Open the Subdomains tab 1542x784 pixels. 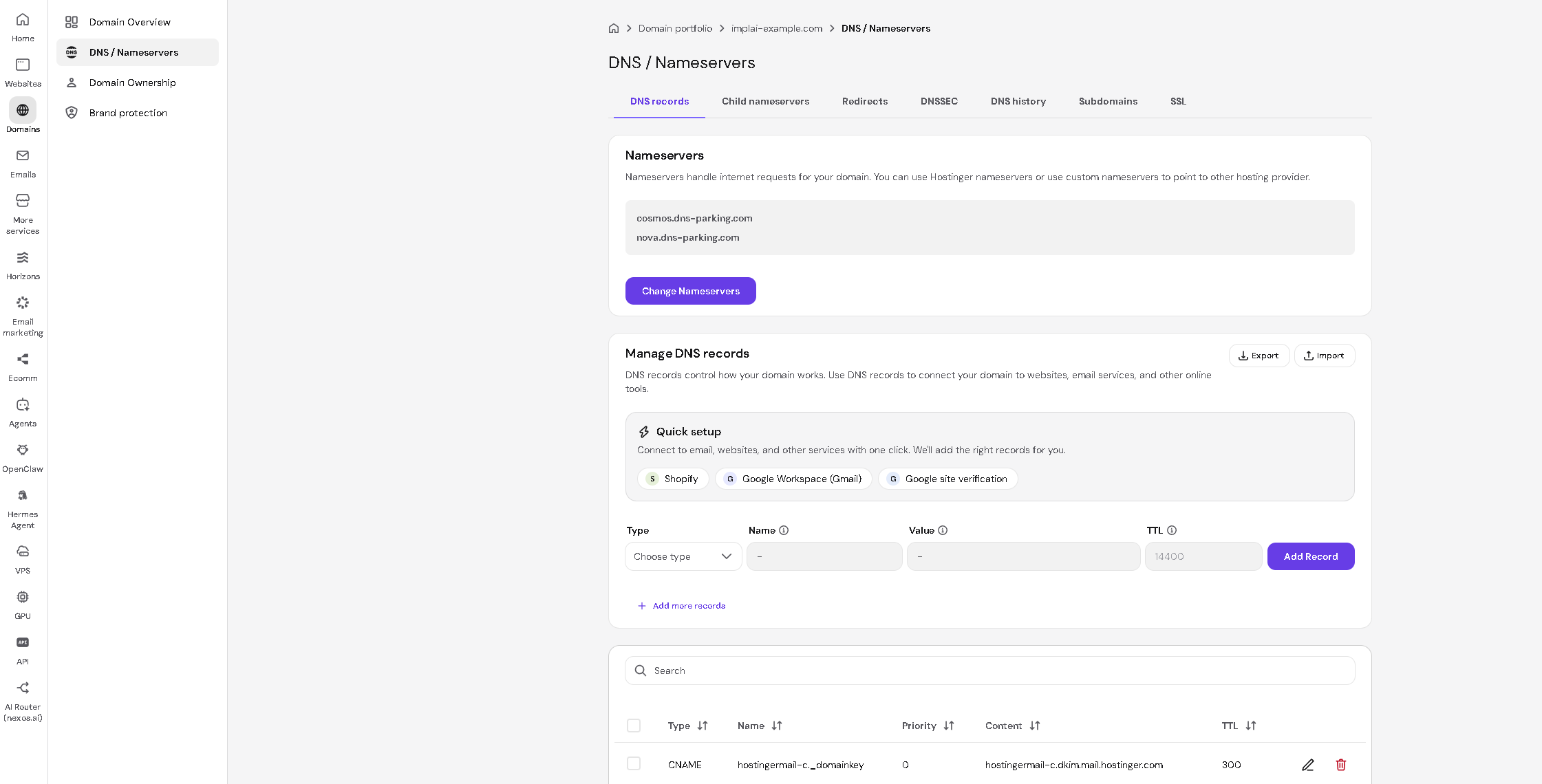(1108, 101)
